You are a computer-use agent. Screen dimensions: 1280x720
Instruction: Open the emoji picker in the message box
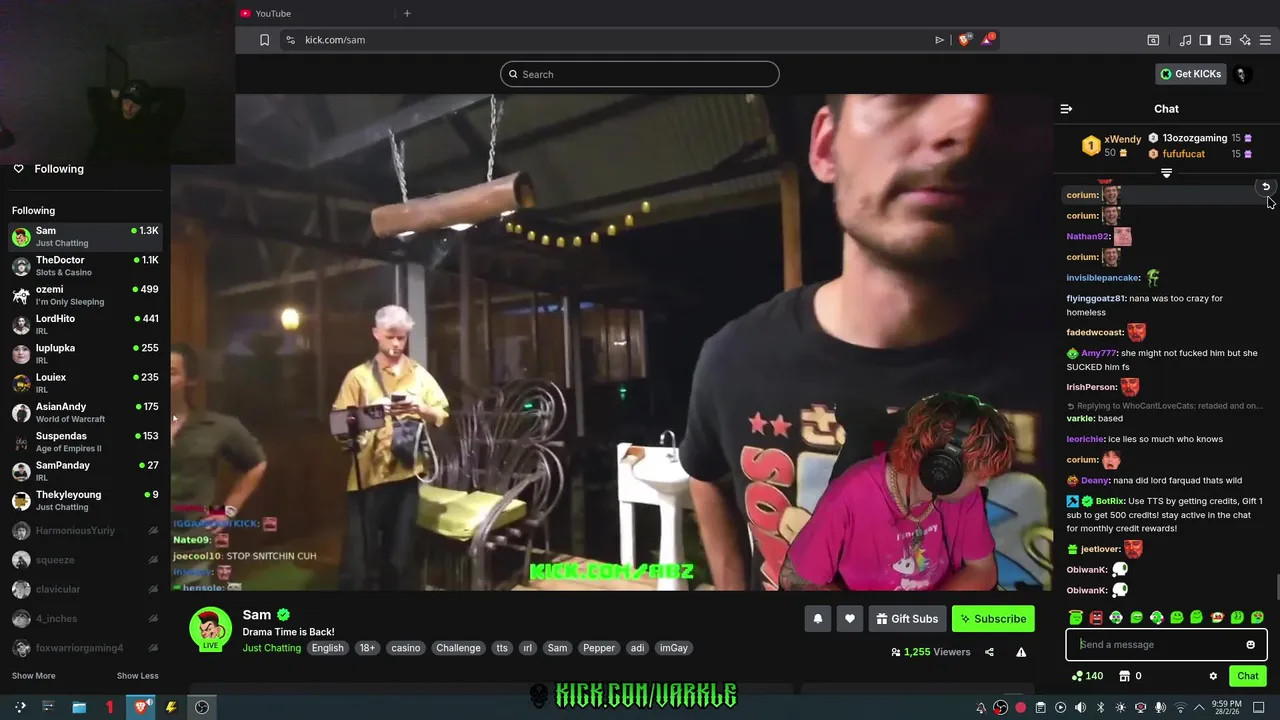click(x=1250, y=645)
